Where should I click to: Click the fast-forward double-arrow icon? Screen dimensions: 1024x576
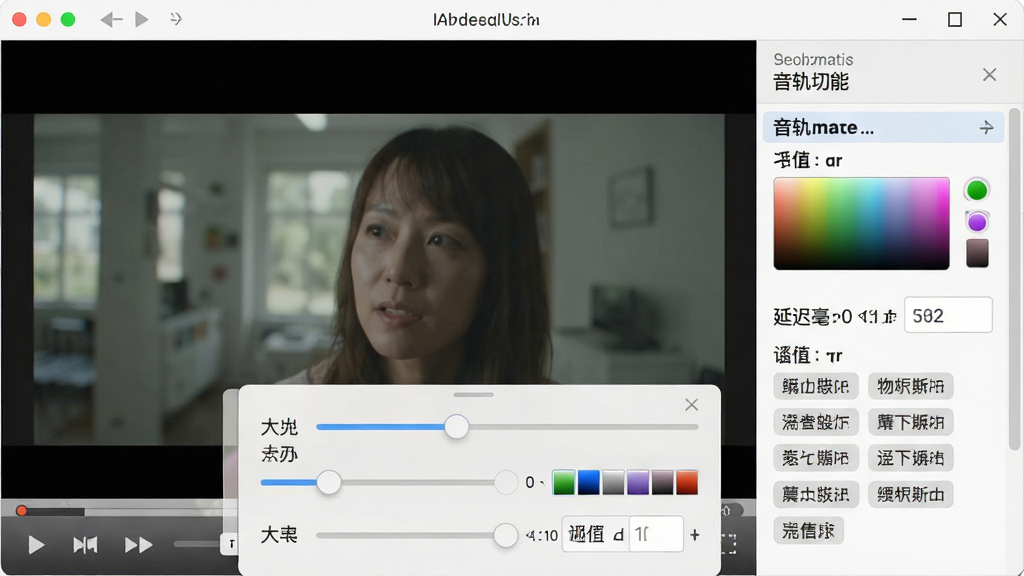[x=138, y=545]
